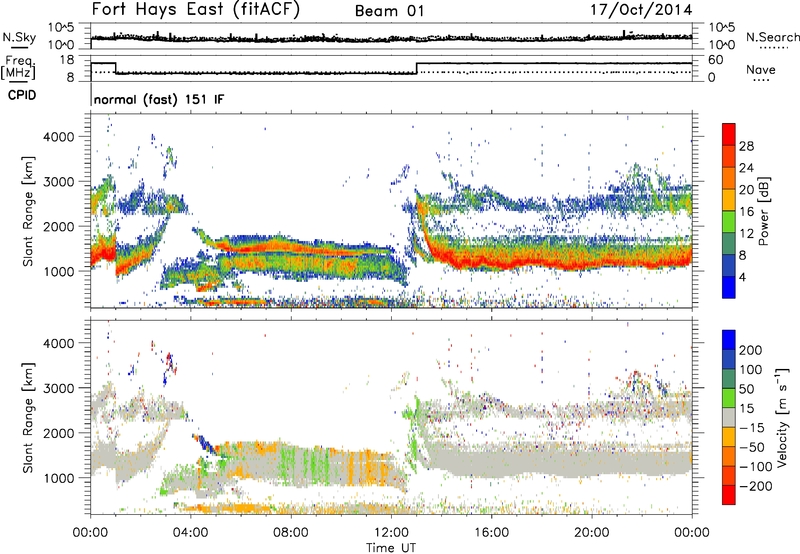Click the 'Velocity [m s-1]' colorbar label
800x554 pixels.
782,417
